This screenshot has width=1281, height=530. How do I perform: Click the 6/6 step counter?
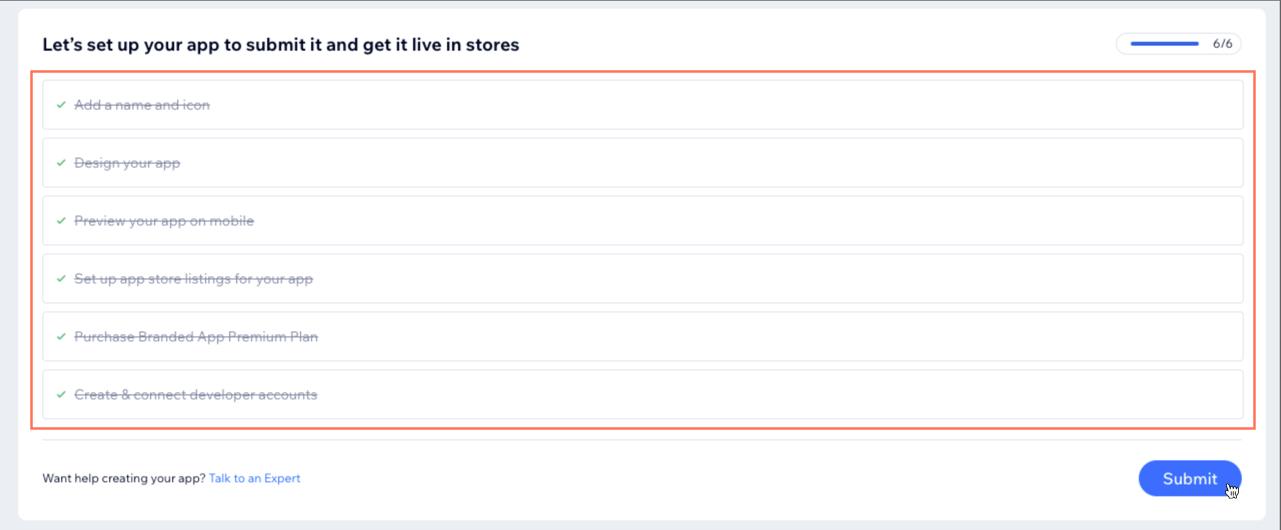[x=1222, y=44]
